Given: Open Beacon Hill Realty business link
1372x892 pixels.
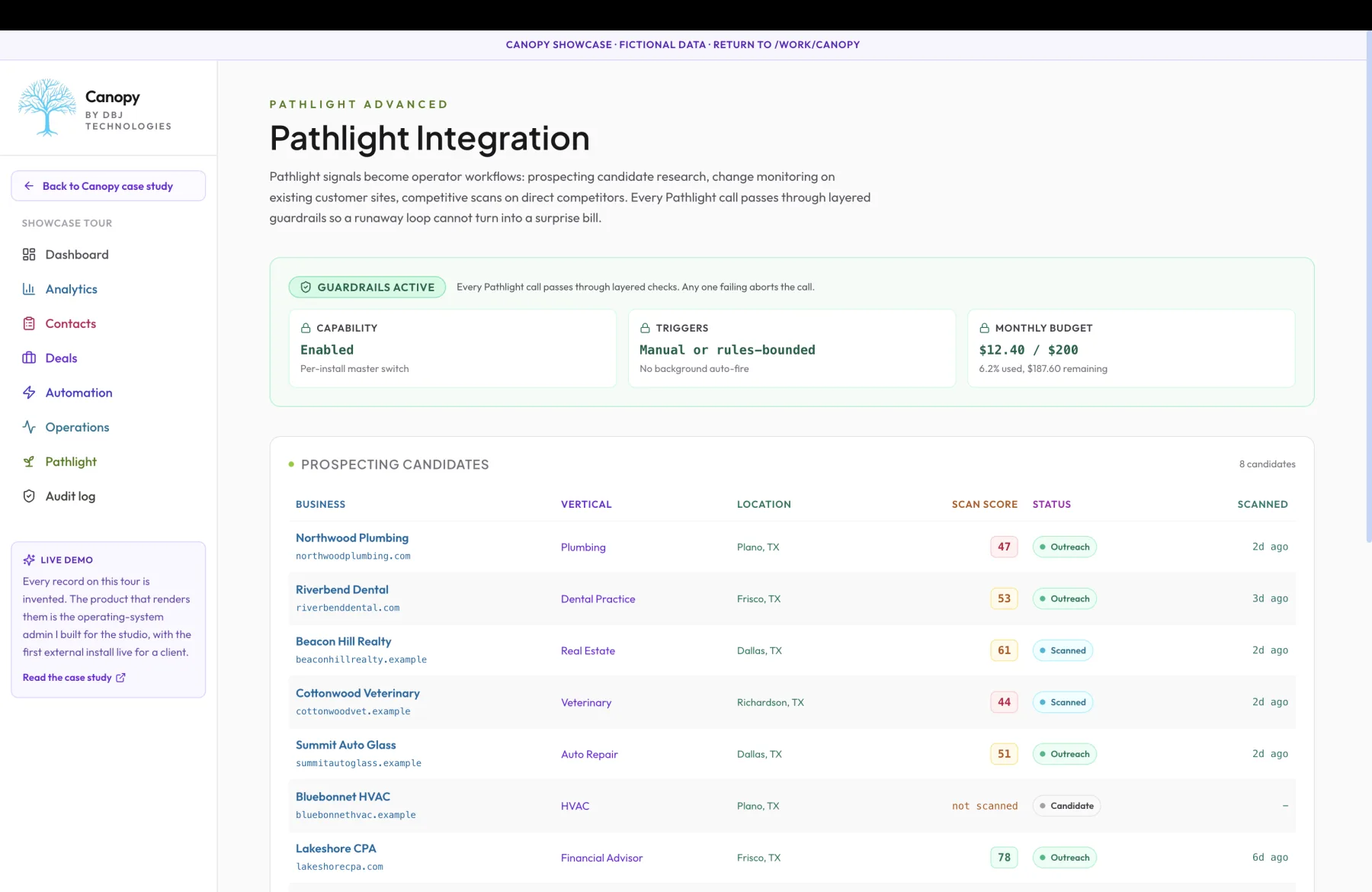Looking at the screenshot, I should (x=344, y=642).
